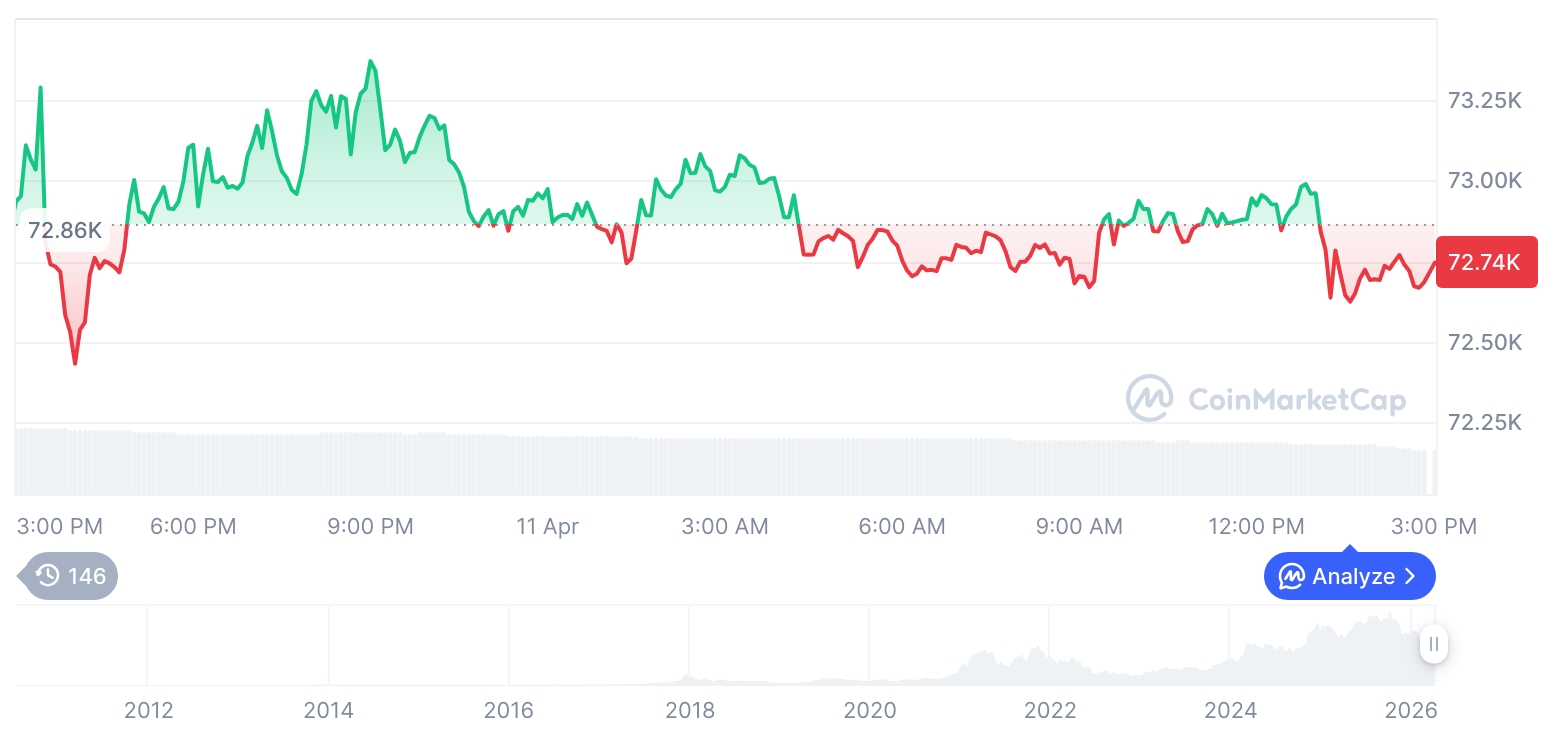Open the 146 historical events badge
1566x732 pixels.
click(x=70, y=576)
